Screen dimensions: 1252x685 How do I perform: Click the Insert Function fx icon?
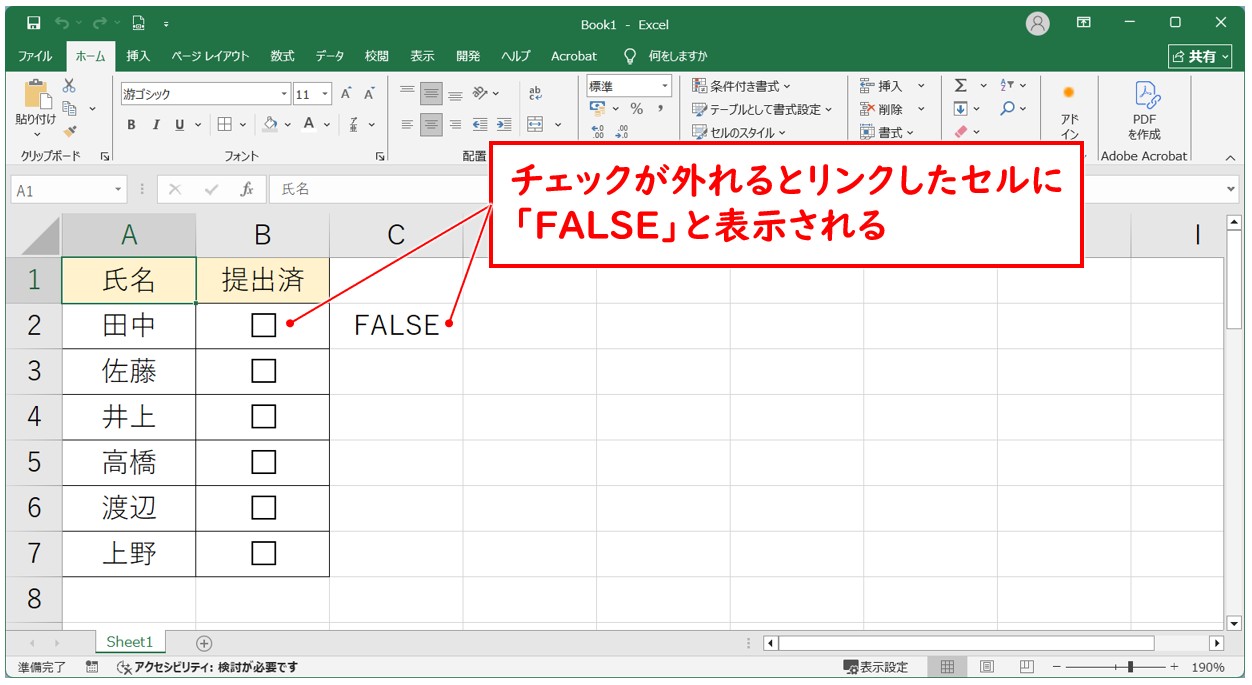point(246,189)
